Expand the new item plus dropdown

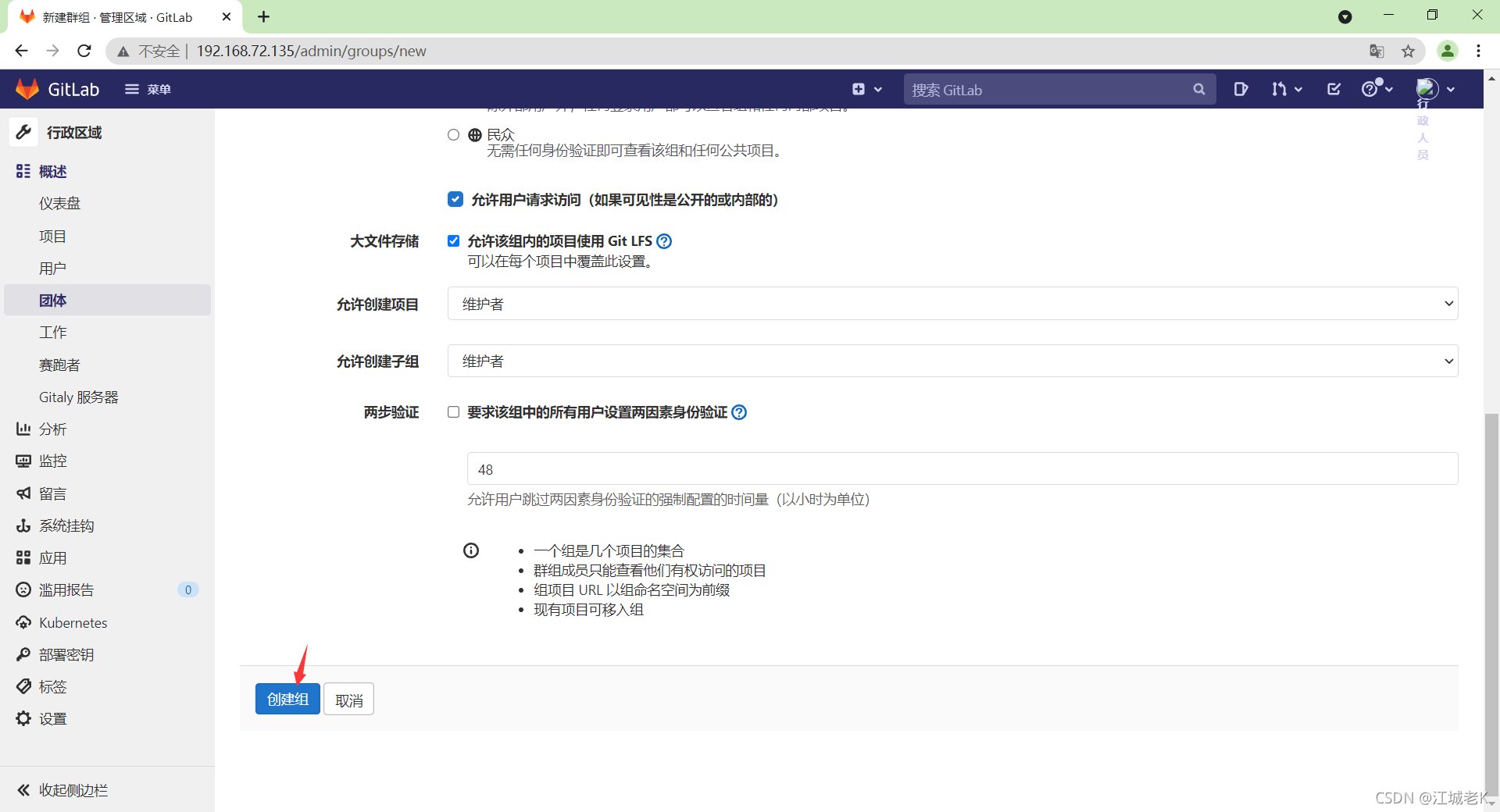(866, 89)
